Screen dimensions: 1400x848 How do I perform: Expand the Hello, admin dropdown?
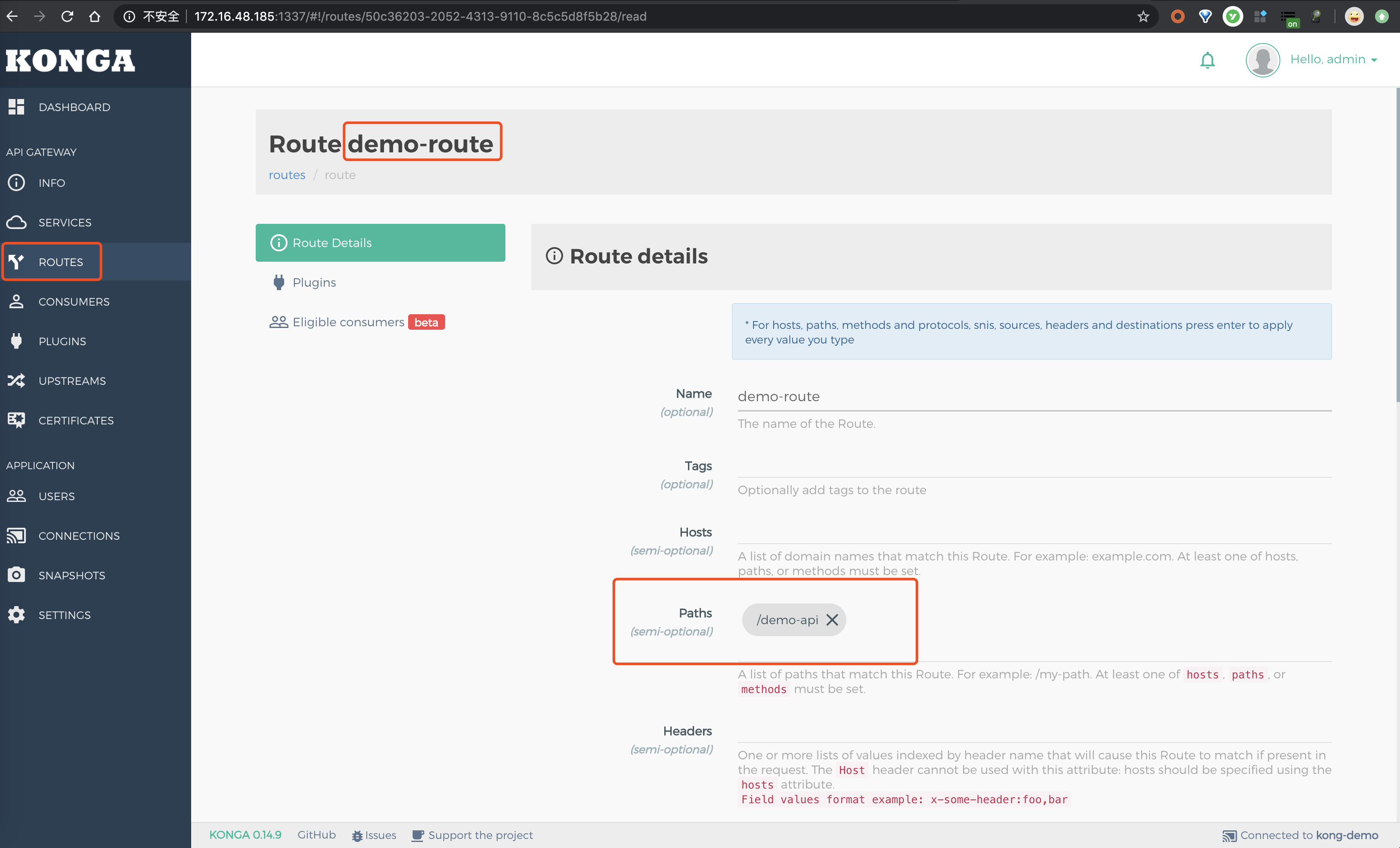click(1334, 60)
